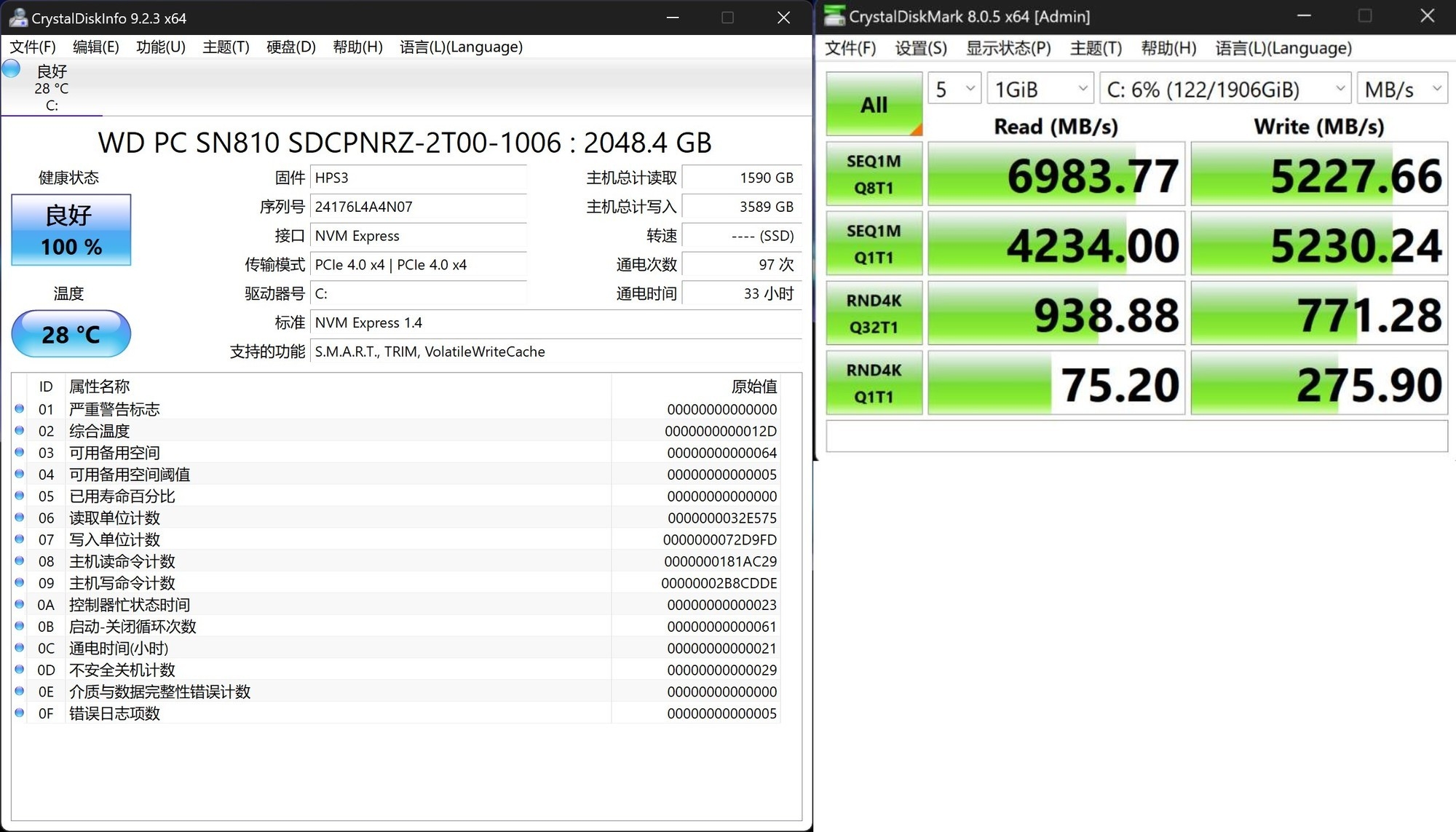
Task: Click the standard field NVM Express 1.4
Action: (556, 322)
